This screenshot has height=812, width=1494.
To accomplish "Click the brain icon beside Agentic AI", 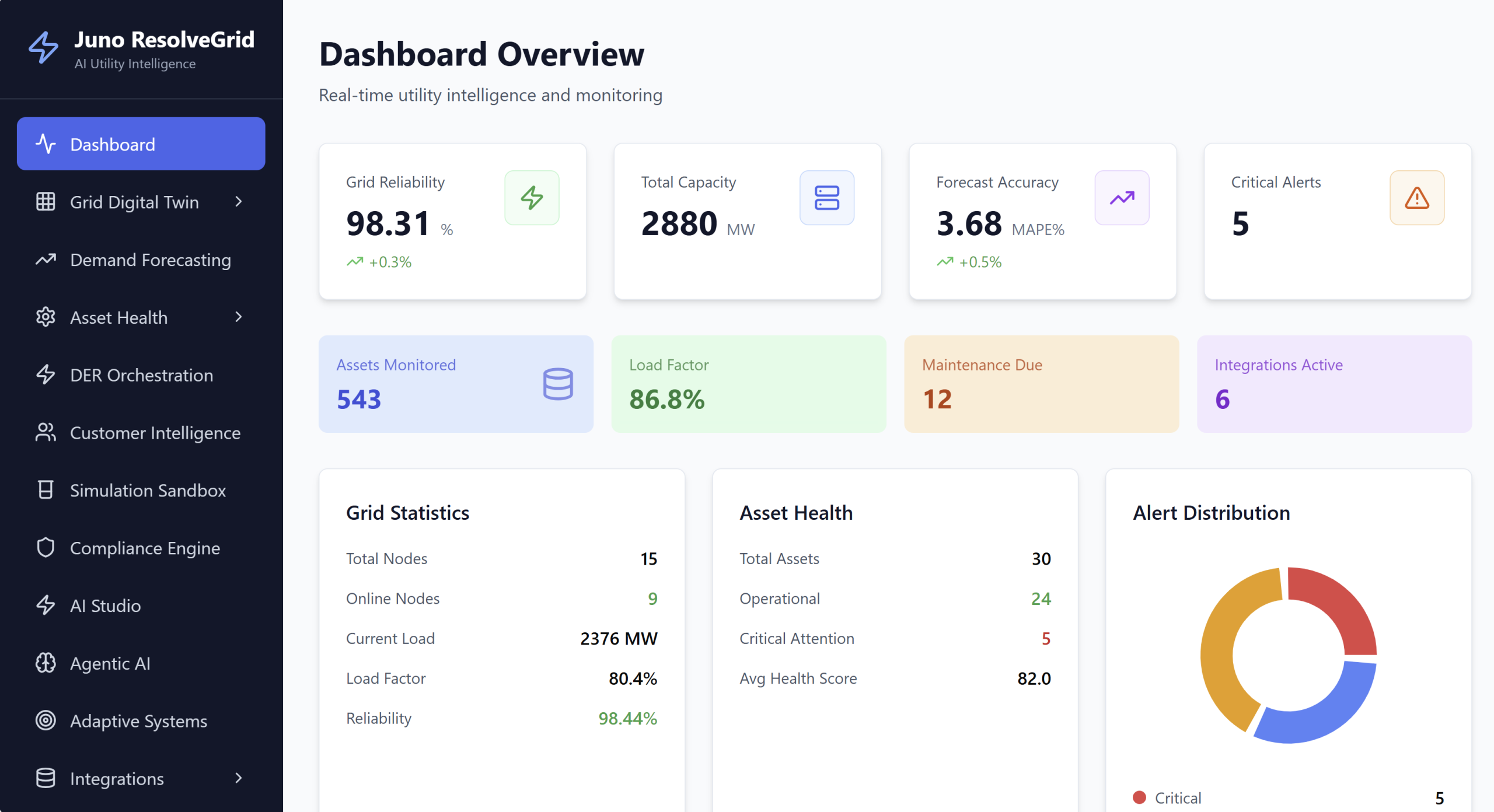I will tap(46, 663).
